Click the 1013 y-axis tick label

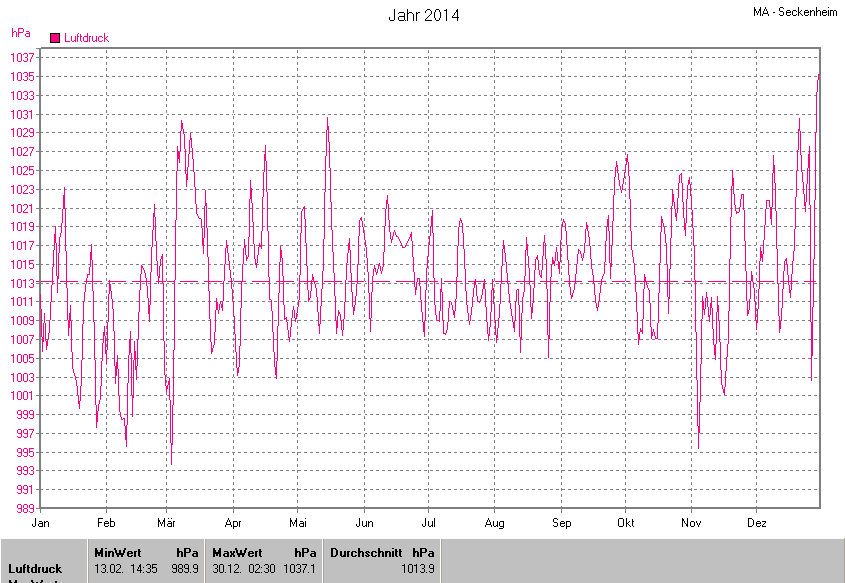(24, 283)
